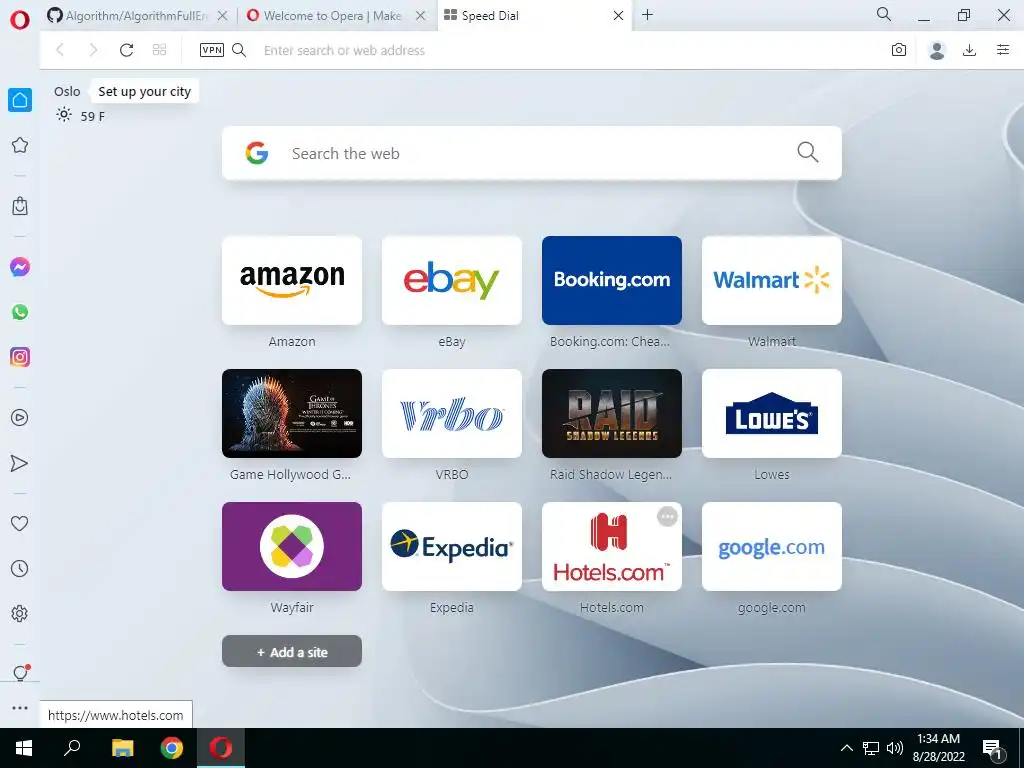Open the Search in tabs magnifier
This screenshot has width=1024, height=768.
pos(884,14)
